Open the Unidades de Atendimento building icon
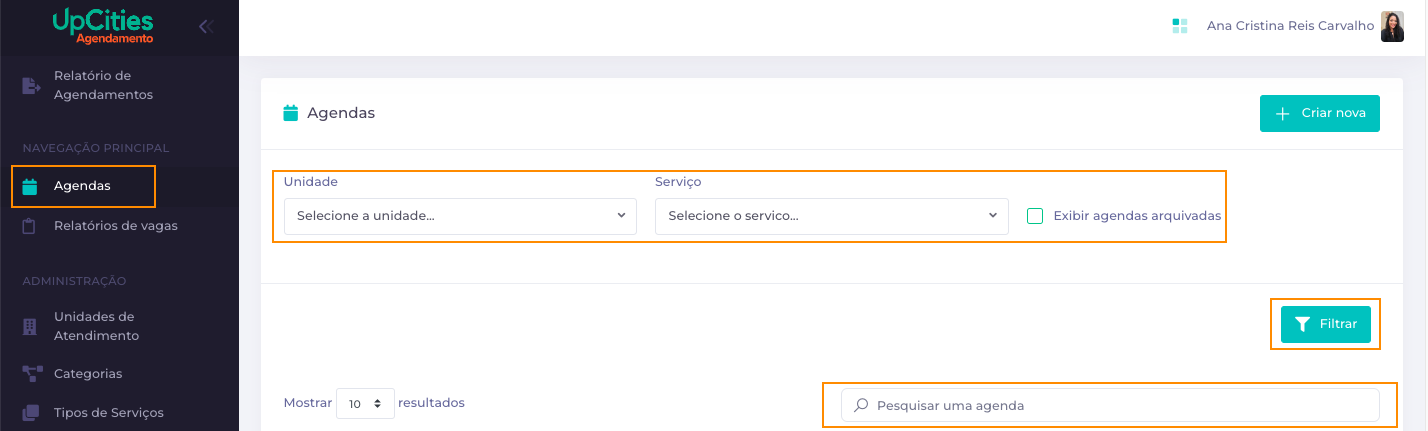The height and width of the screenshot is (431, 1428). tap(30, 327)
